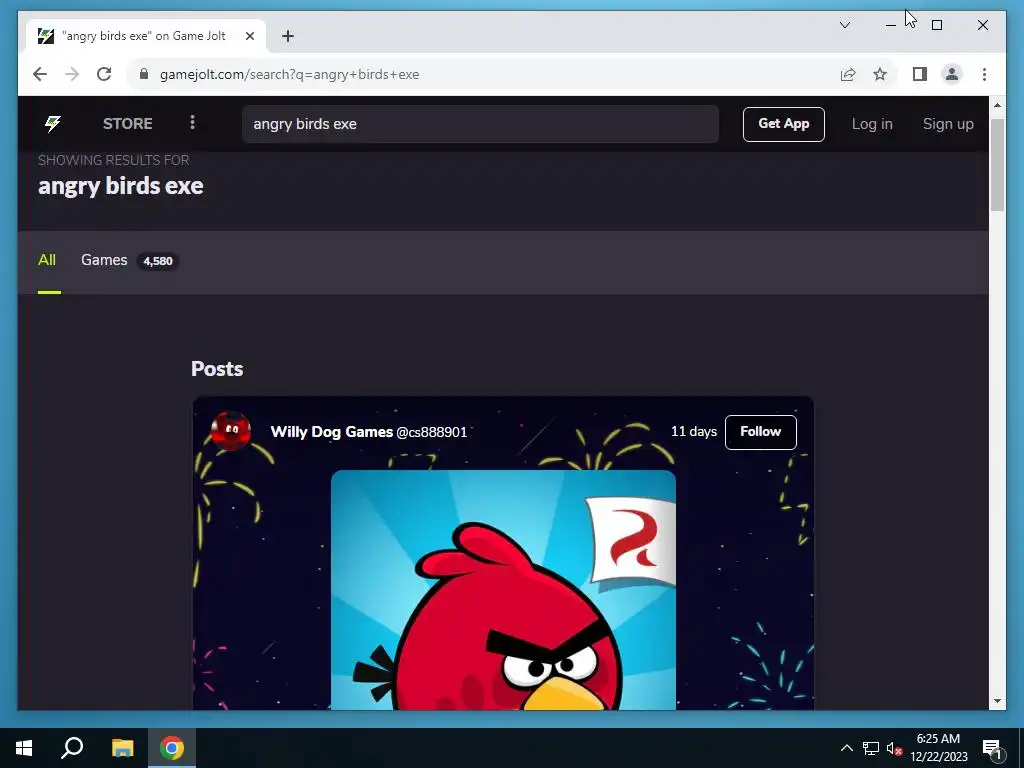
Task: Click the vertical scrollbar thumb
Action: coord(997,165)
